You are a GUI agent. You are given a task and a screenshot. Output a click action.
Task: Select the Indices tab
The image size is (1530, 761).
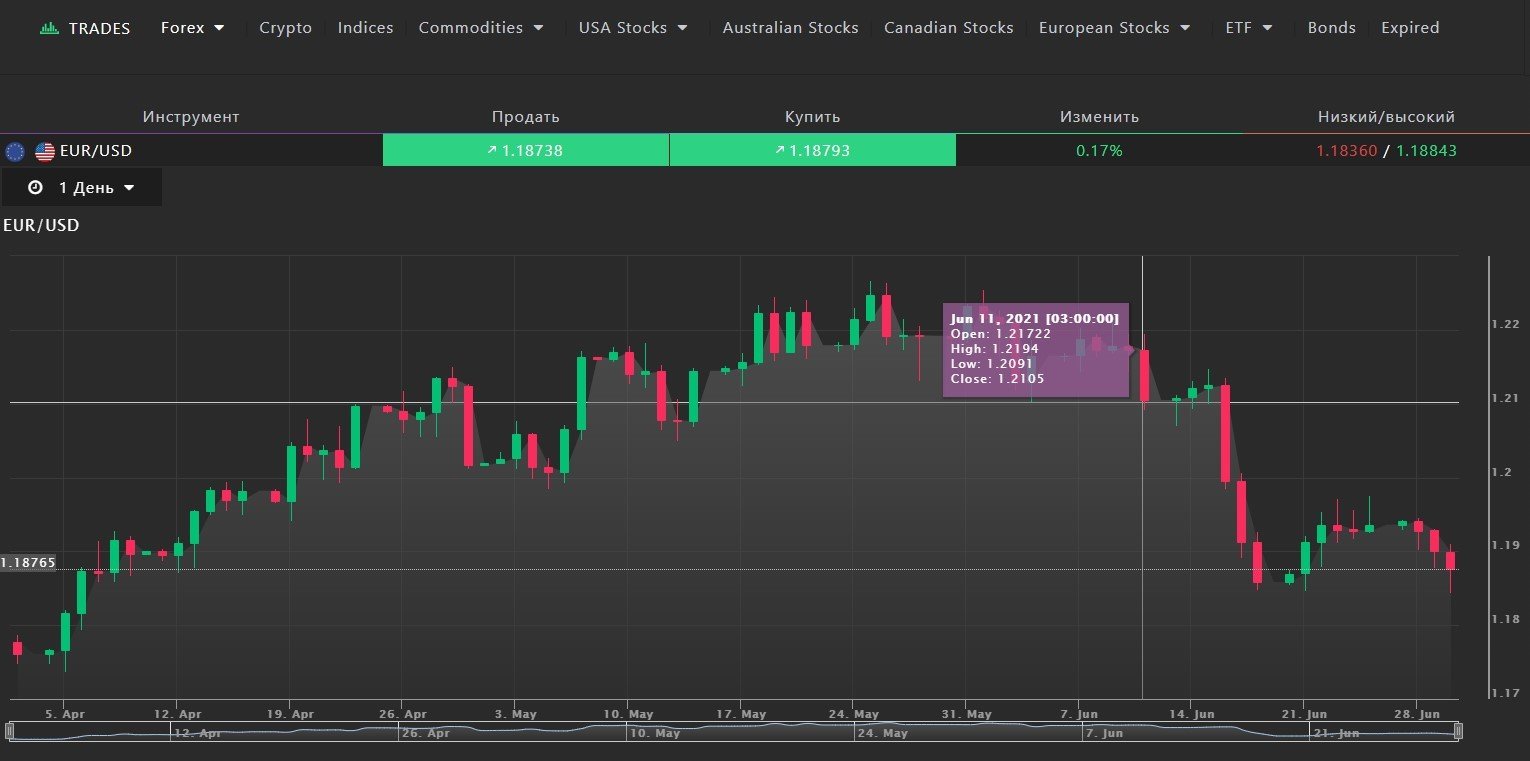365,28
